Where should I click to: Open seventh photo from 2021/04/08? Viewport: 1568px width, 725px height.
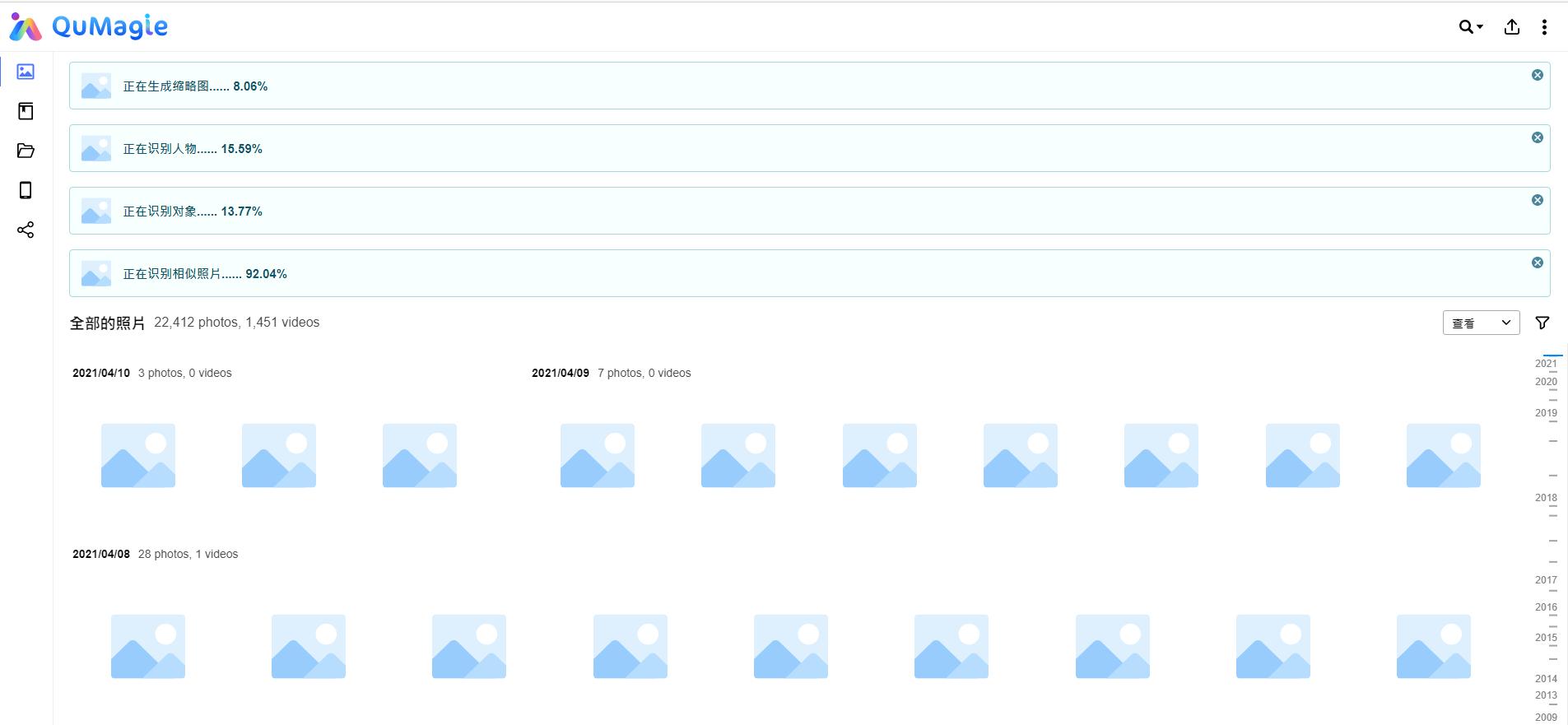coord(1113,646)
